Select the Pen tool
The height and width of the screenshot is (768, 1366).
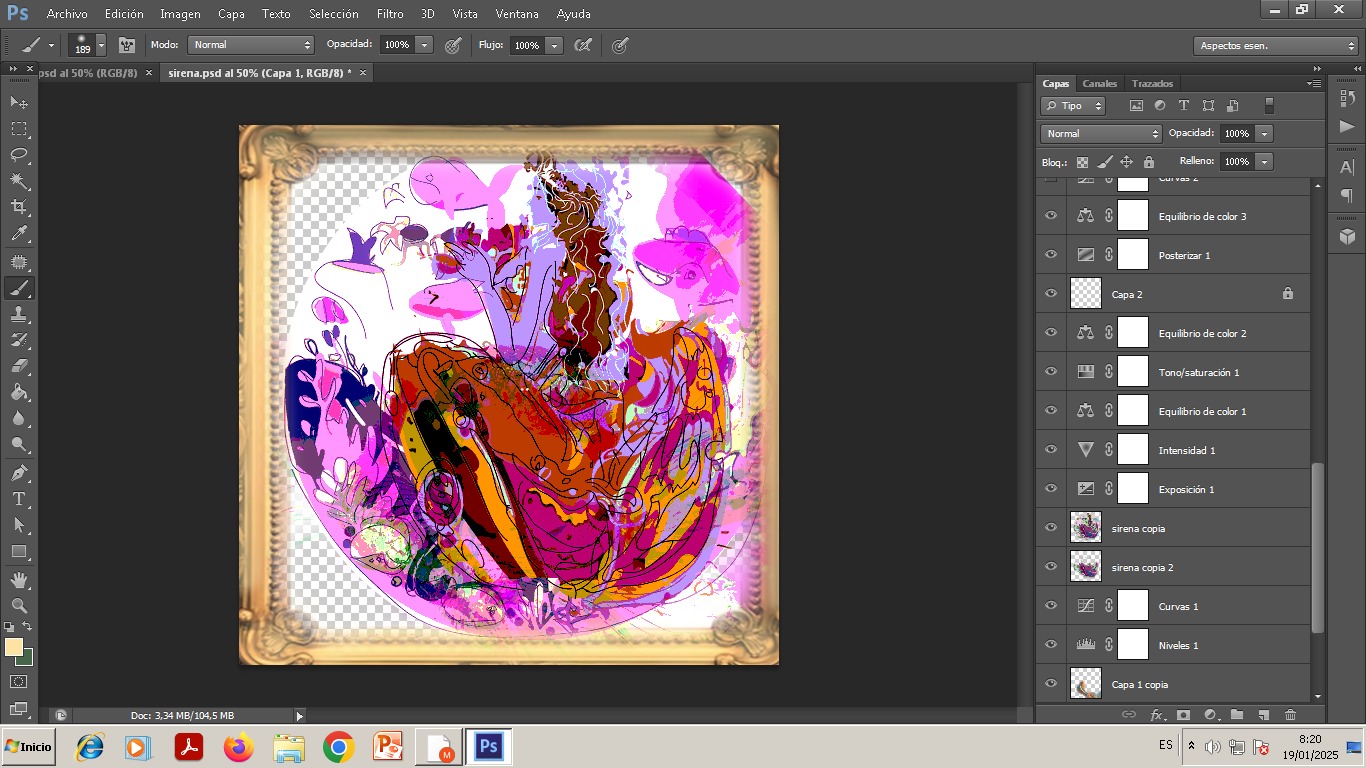19,472
